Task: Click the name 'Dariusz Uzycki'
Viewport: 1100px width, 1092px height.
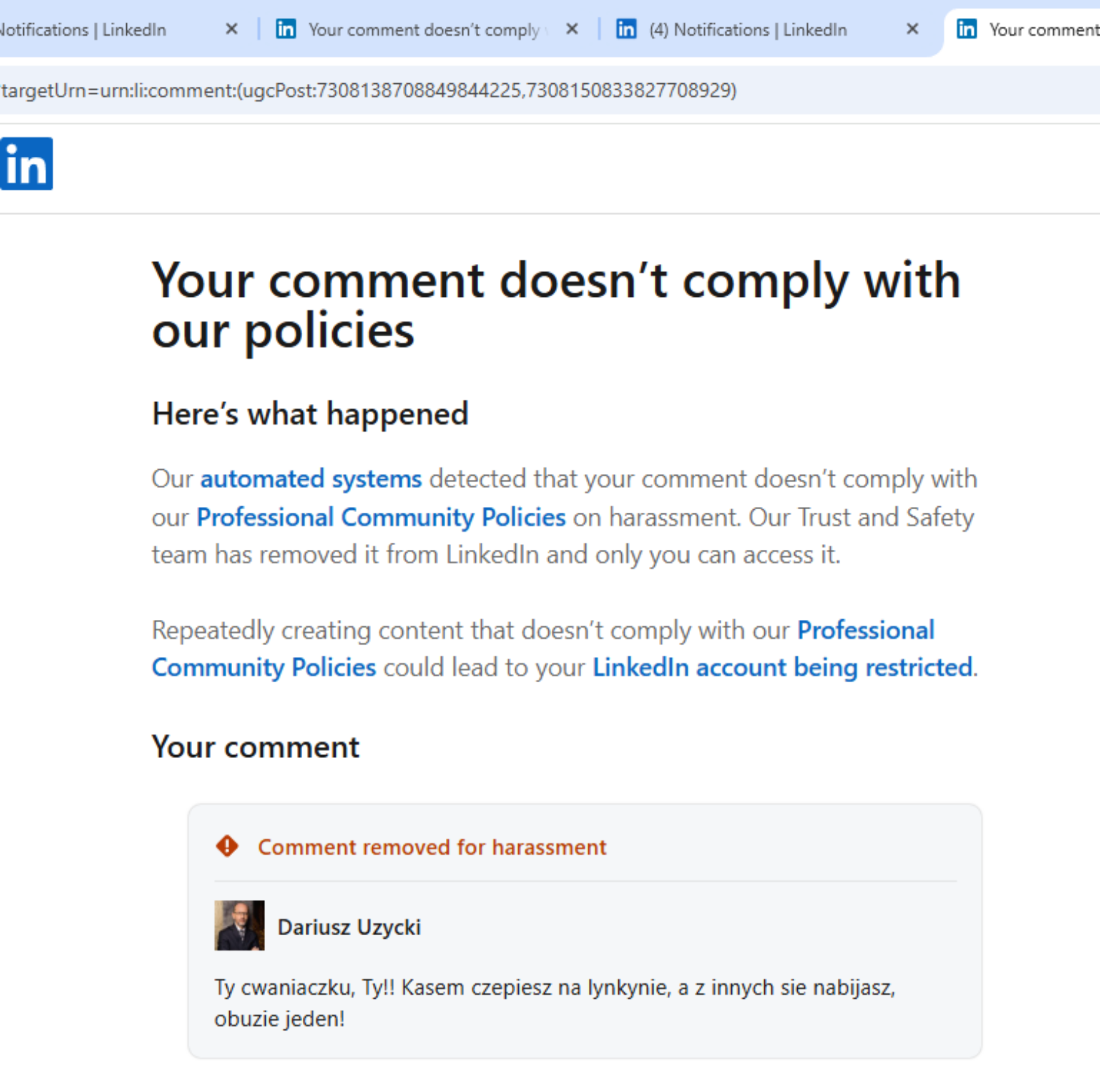Action: [349, 927]
